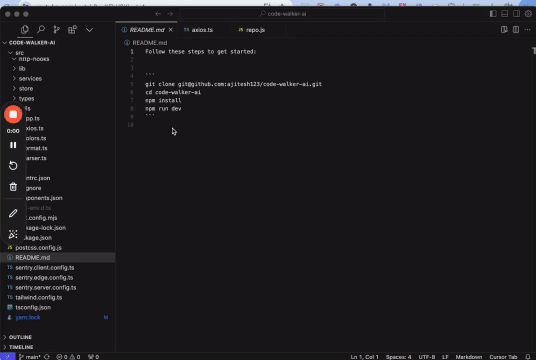The image size is (536, 360).
Task: Go back with the navigation arrow
Action: pos(158,14)
